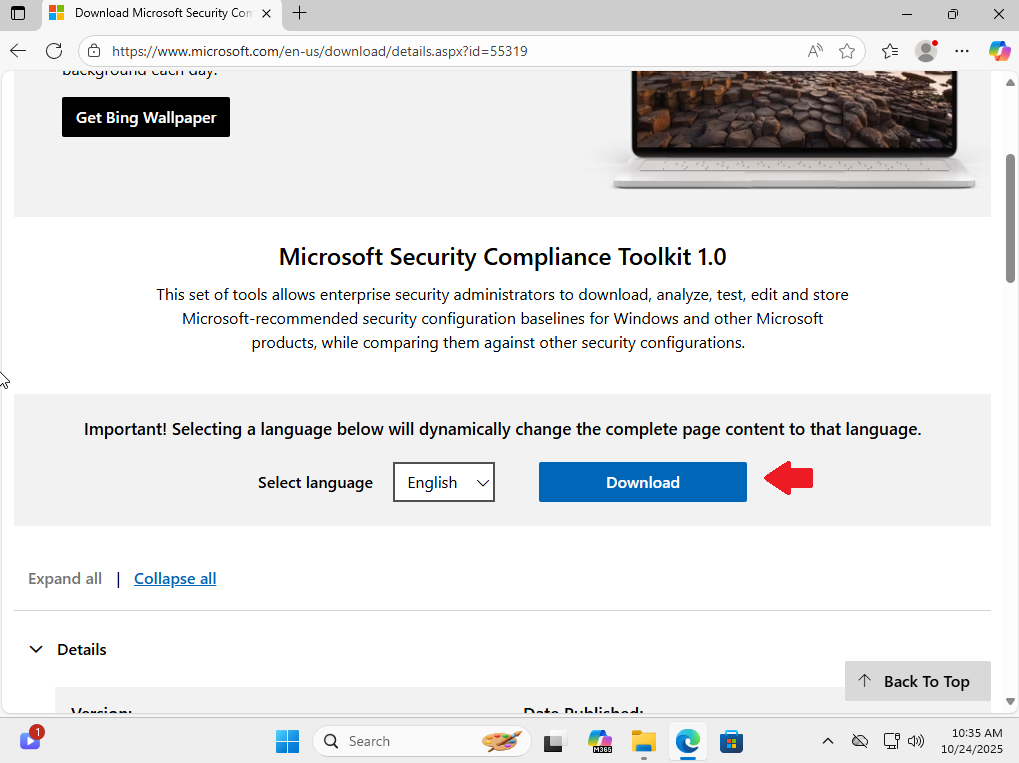Open the Tab actions menu icon
The width and height of the screenshot is (1019, 763).
[18, 13]
